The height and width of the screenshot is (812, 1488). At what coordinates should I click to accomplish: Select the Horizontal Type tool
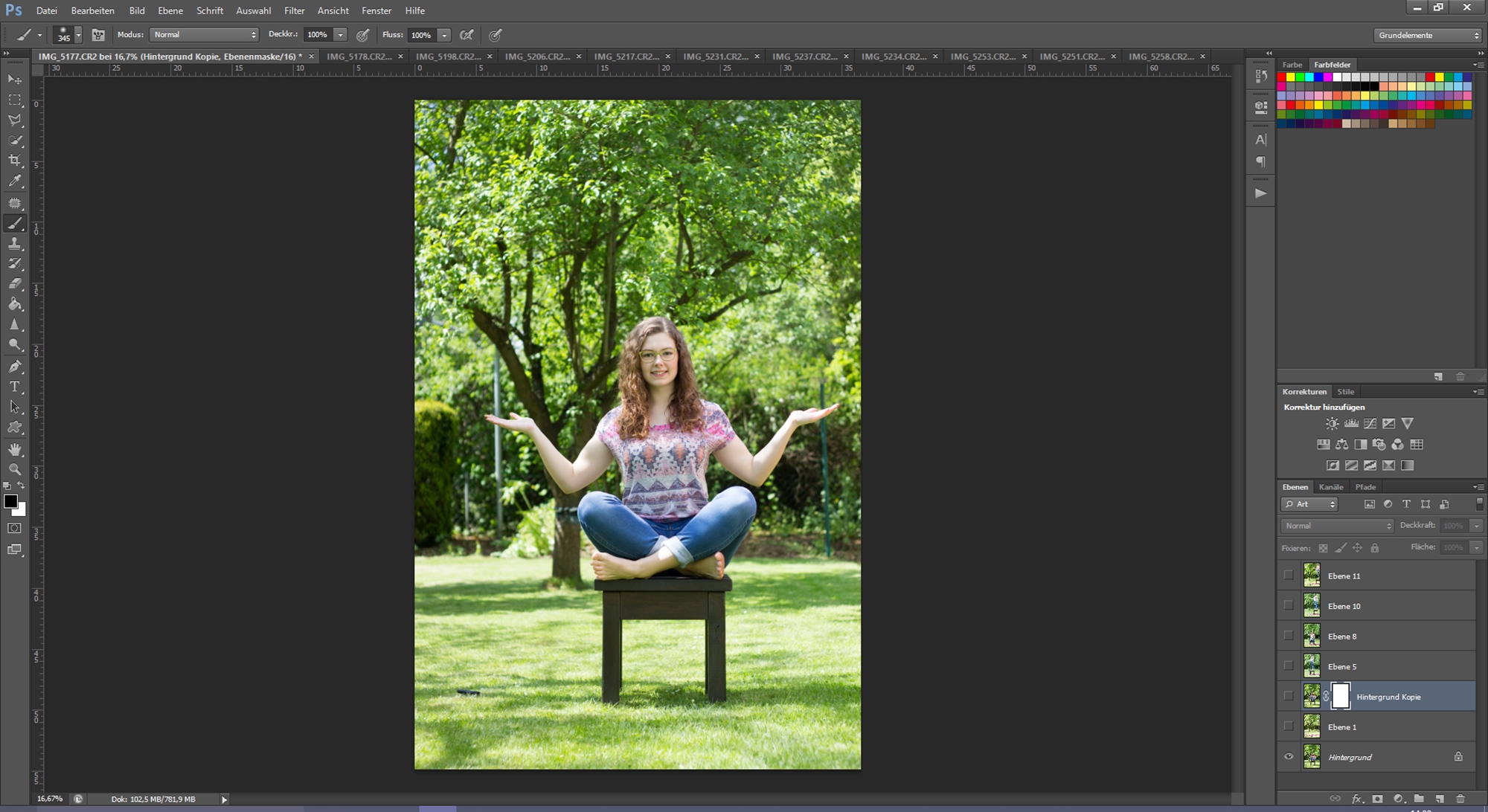15,387
